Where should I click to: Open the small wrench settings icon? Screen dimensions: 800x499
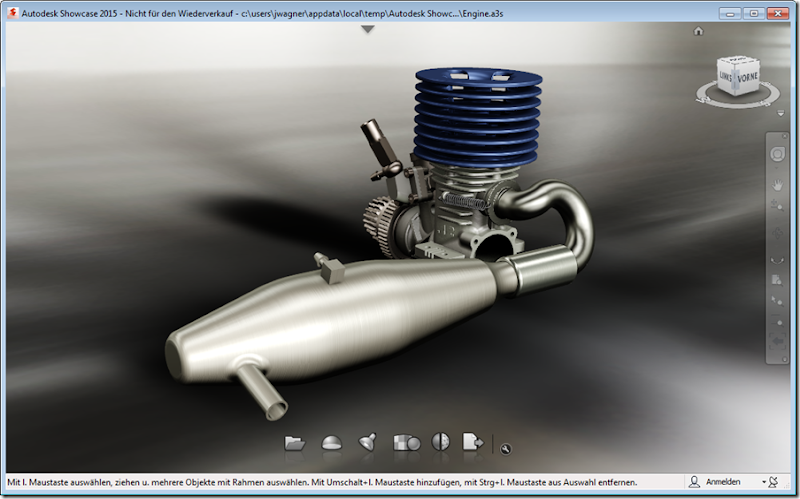click(x=506, y=449)
